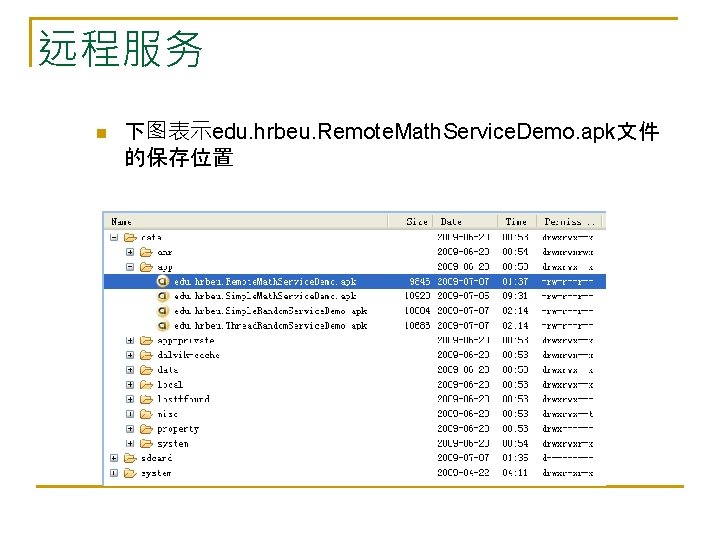This screenshot has width=720, height=540.
Task: Expand the dalvik-cache folder node
Action: pos(130,355)
